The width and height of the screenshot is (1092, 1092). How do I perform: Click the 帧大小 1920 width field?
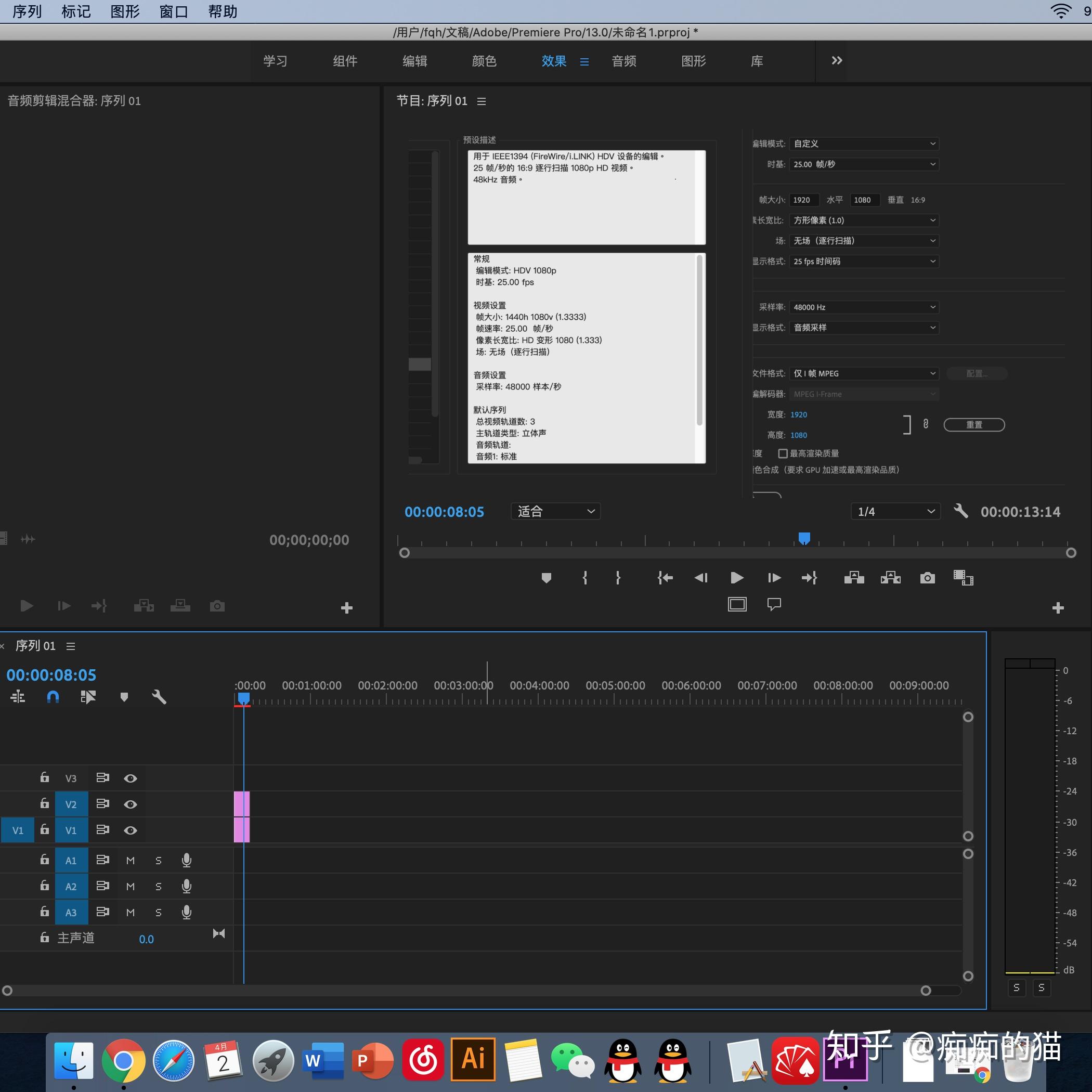805,200
